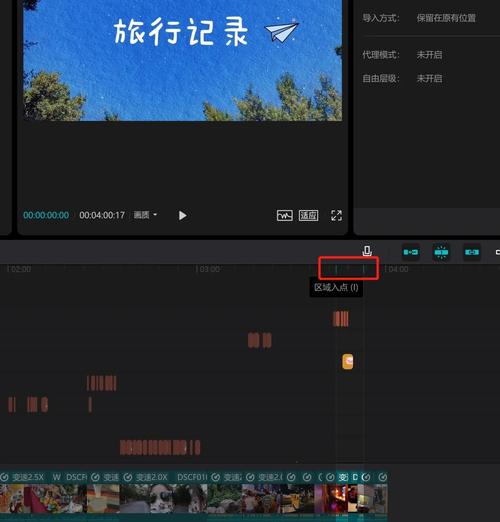Open the video scopes waveform icon
This screenshot has height=522, width=500.
(285, 215)
